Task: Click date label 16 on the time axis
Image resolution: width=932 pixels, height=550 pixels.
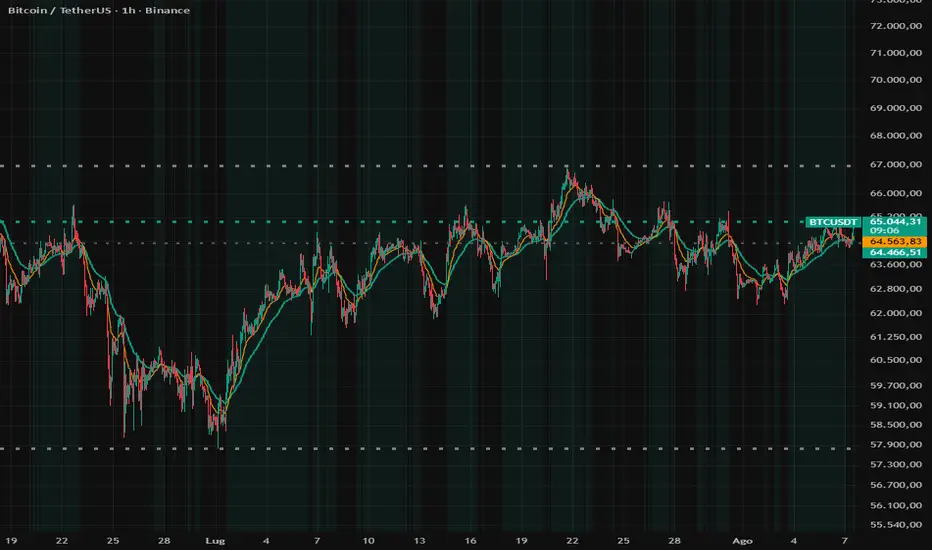Action: click(471, 540)
